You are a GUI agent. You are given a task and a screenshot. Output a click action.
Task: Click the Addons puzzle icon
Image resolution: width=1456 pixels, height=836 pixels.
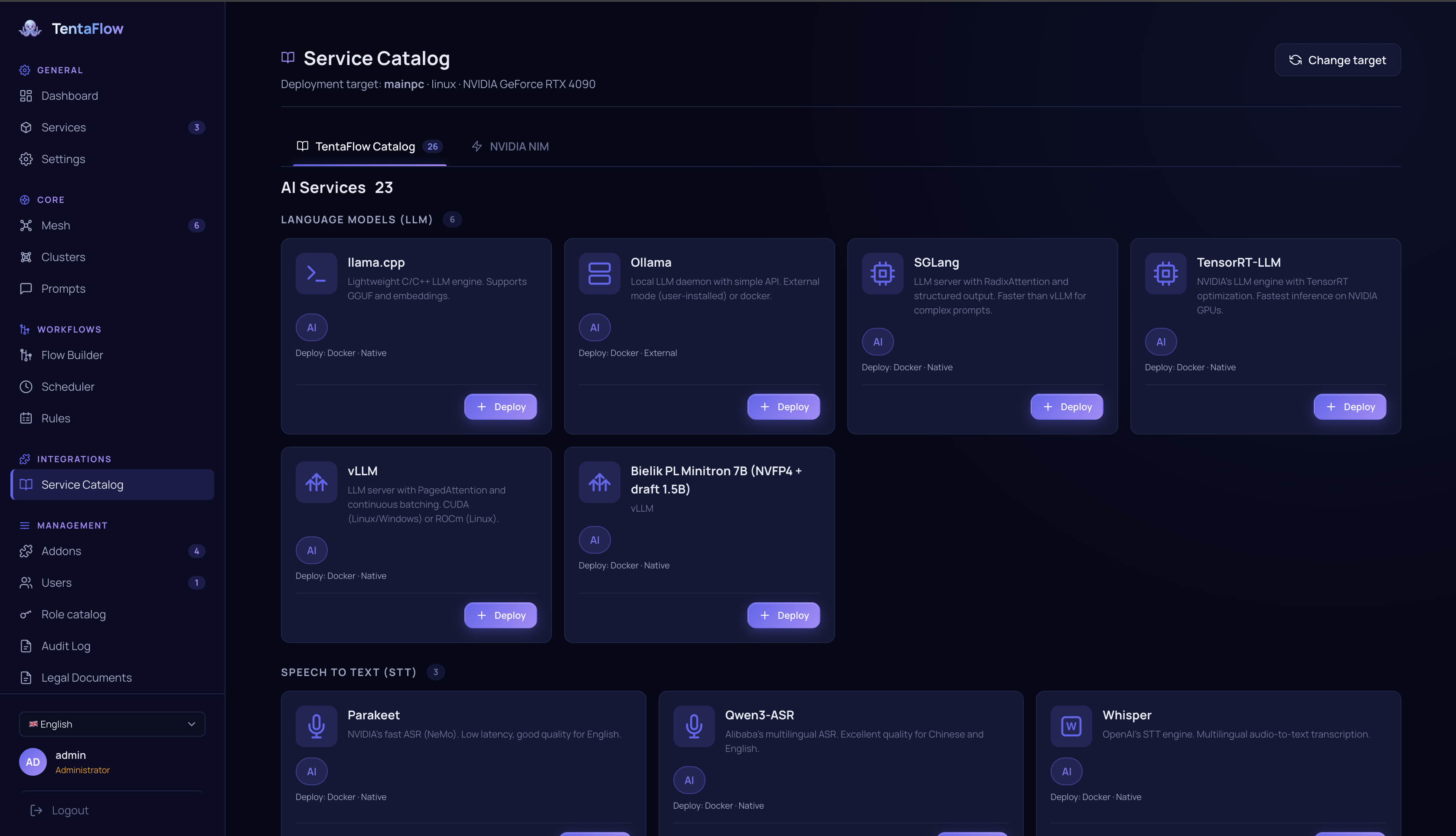coord(26,551)
